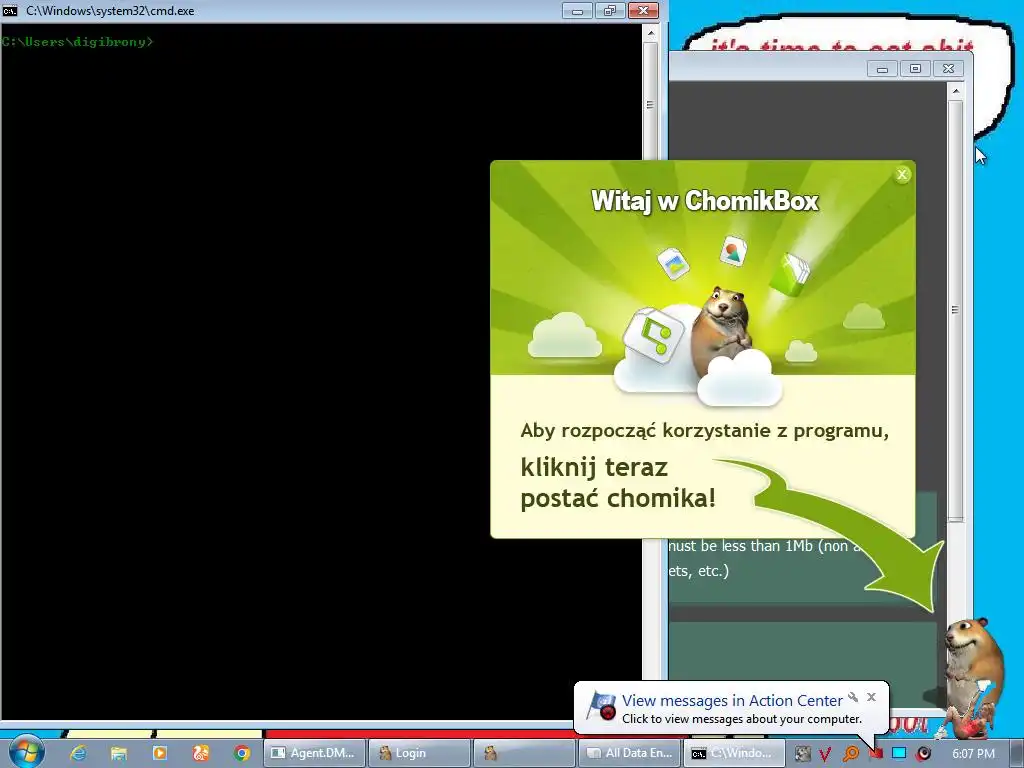Close the cmd.exe window
The image size is (1024, 768).
pyautogui.click(x=643, y=10)
